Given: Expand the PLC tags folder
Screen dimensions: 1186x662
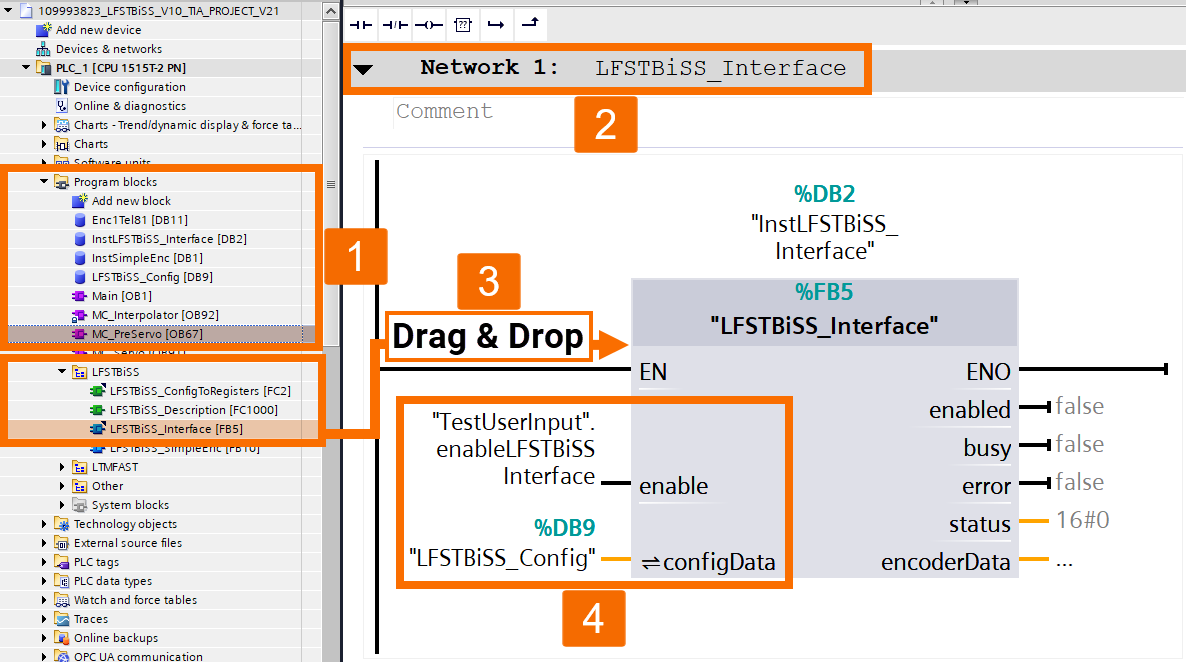Looking at the screenshot, I should pos(44,561).
